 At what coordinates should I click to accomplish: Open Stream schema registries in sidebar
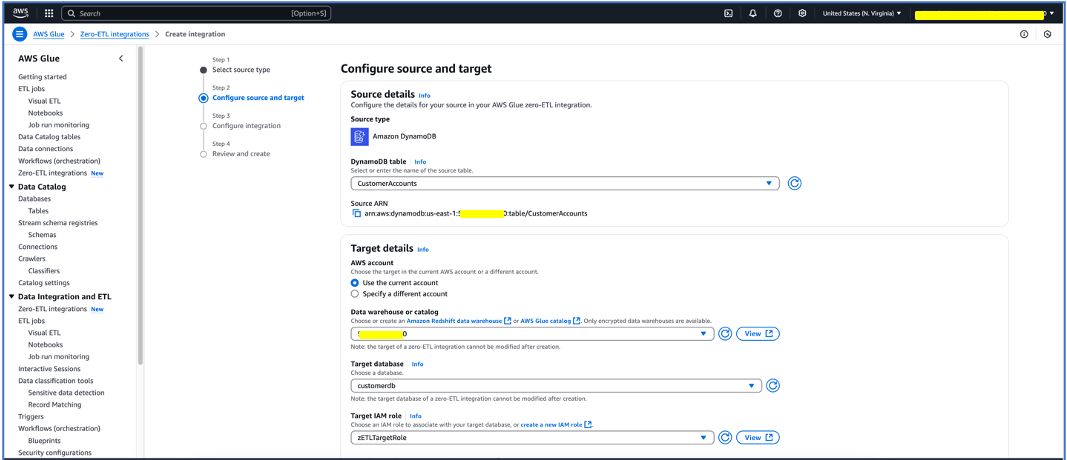click(58, 223)
